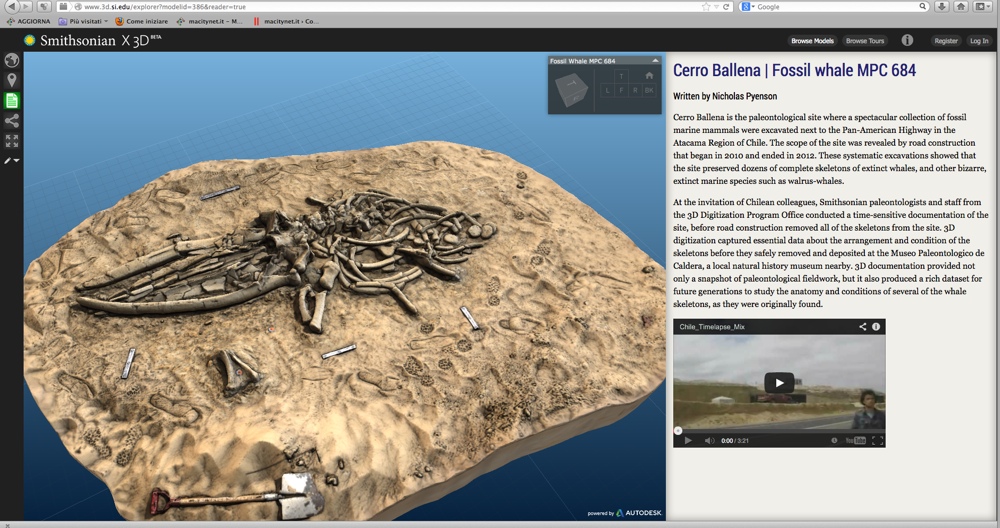
Task: Select the T top view face
Action: tap(621, 77)
